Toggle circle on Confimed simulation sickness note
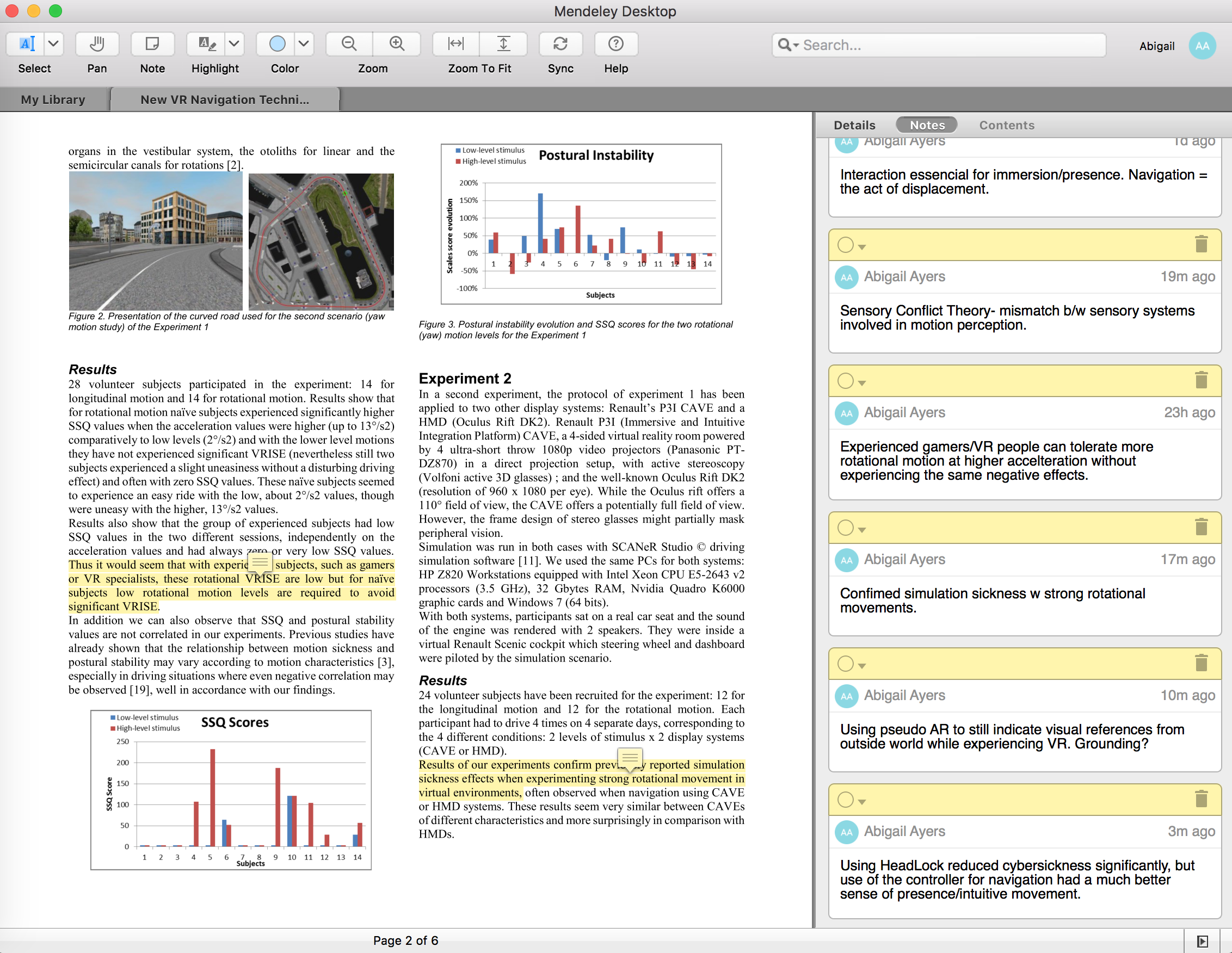This screenshot has width=1232, height=953. tap(845, 528)
